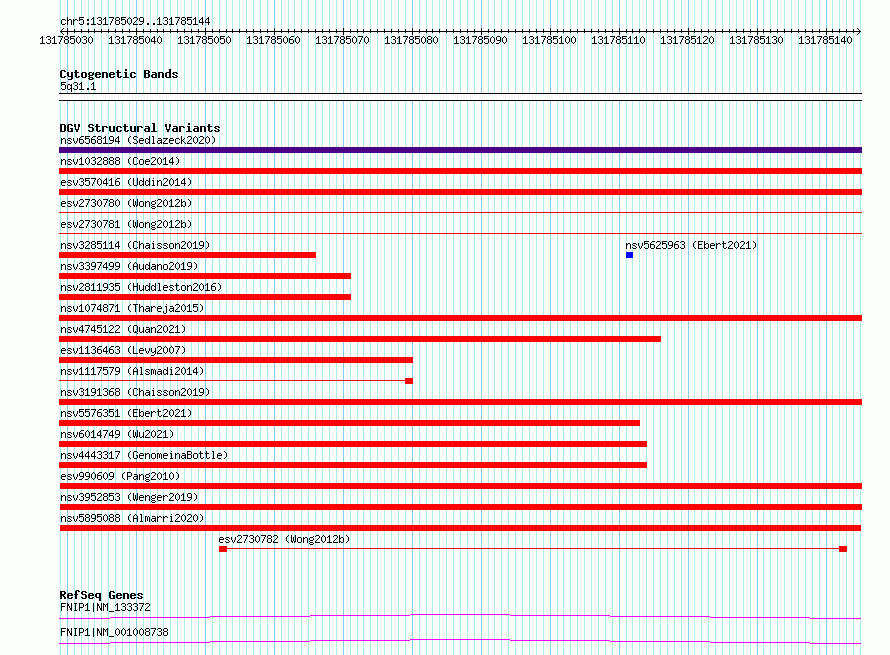Open nsv1032888 (Coe2014) variant label
The height and width of the screenshot is (655, 890).
(120, 161)
